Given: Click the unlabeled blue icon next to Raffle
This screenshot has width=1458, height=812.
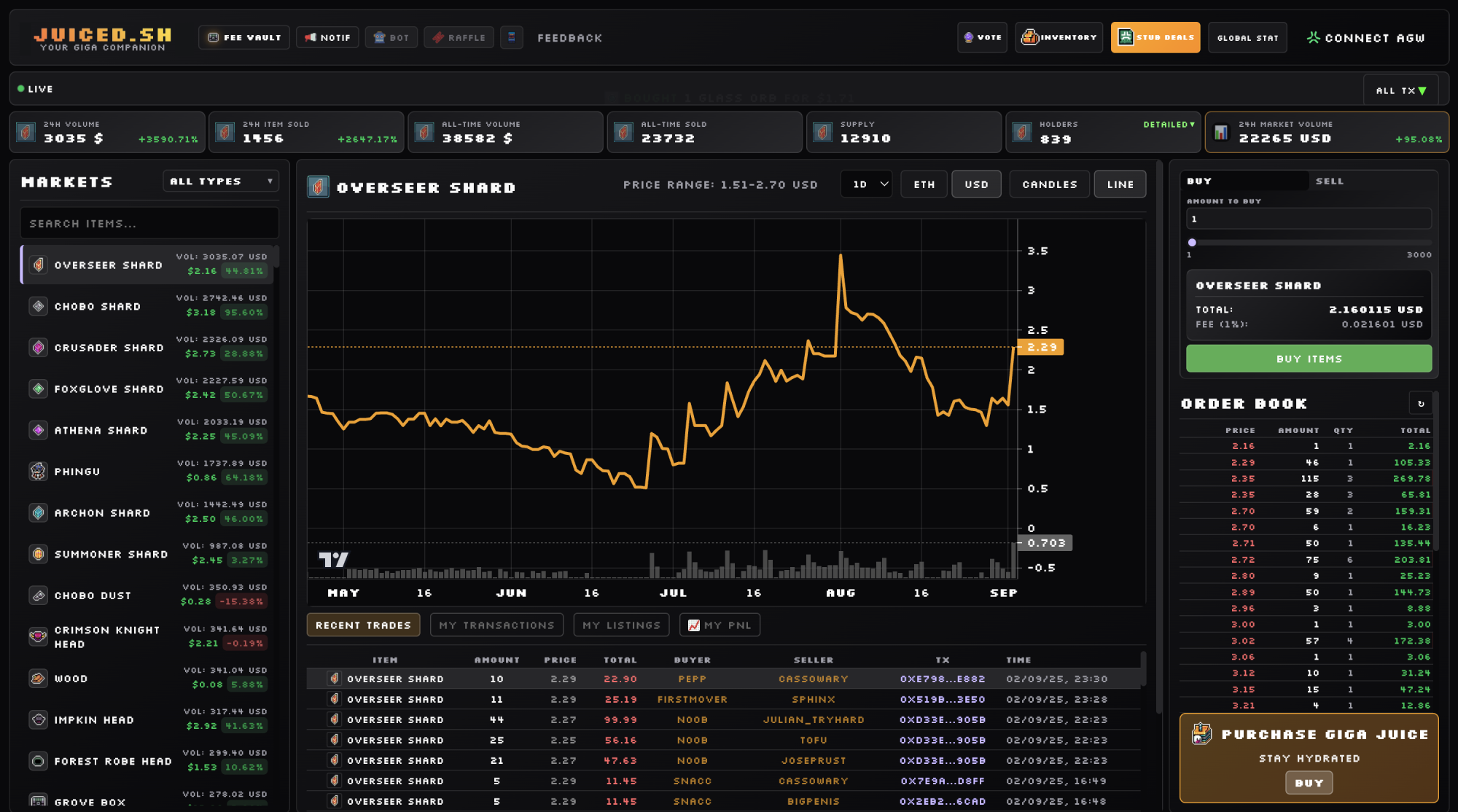Looking at the screenshot, I should 512,37.
